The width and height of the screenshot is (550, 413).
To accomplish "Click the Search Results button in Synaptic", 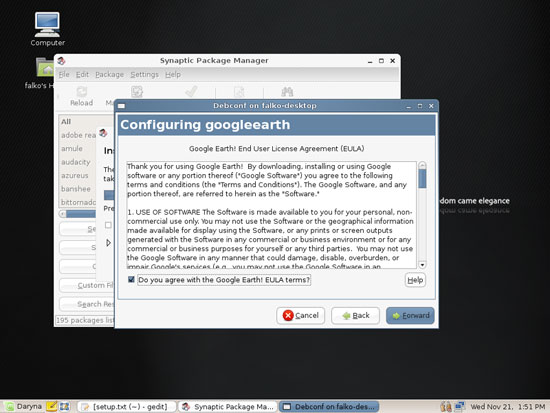I will point(87,304).
